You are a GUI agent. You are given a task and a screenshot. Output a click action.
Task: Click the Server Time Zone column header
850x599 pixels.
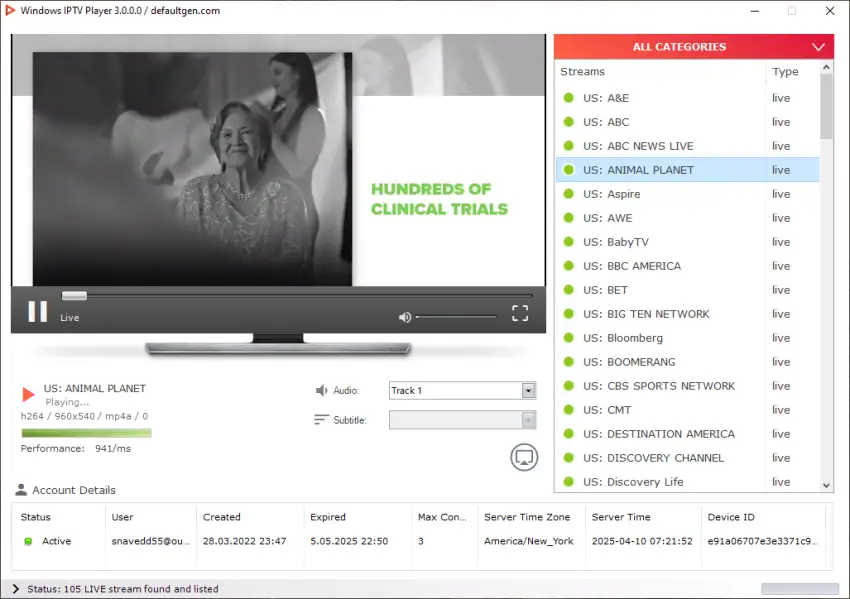[x=527, y=517]
